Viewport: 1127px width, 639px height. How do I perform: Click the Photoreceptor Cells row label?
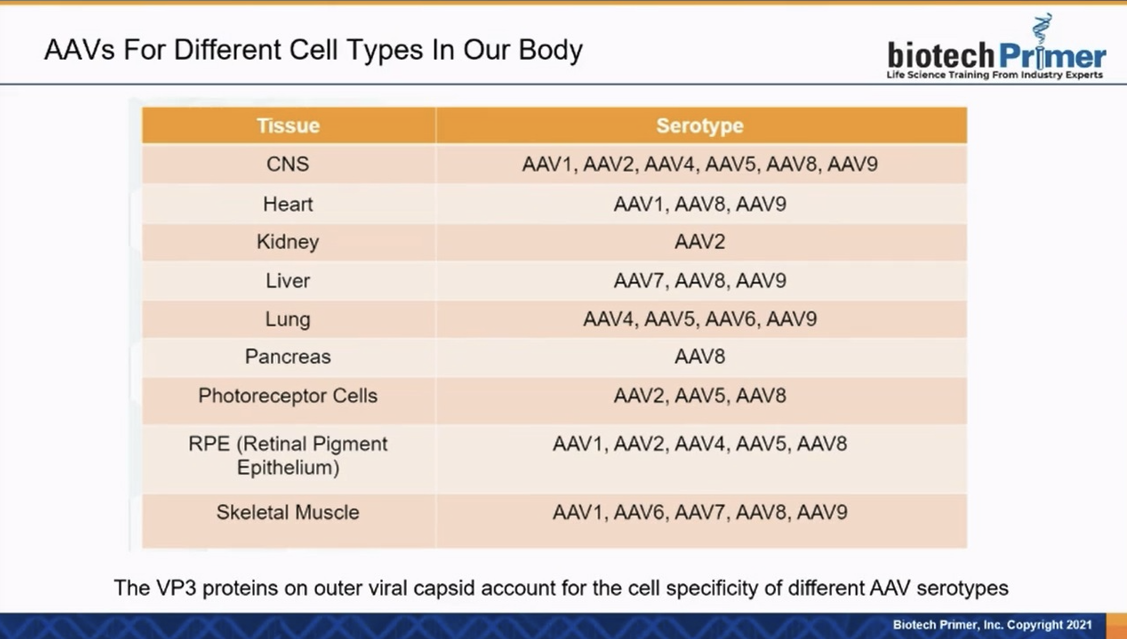click(x=288, y=396)
